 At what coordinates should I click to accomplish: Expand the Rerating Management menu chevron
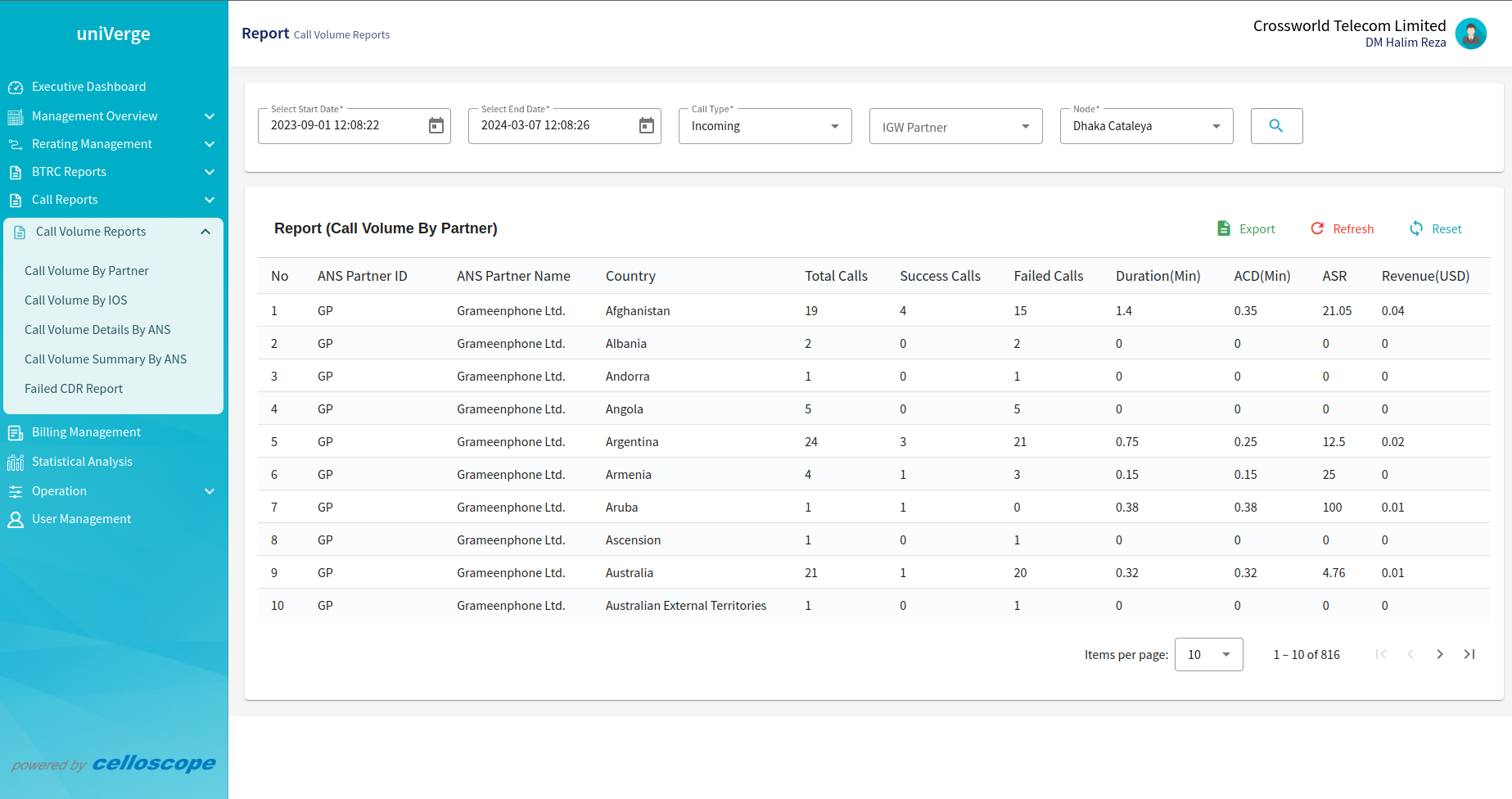coord(210,144)
